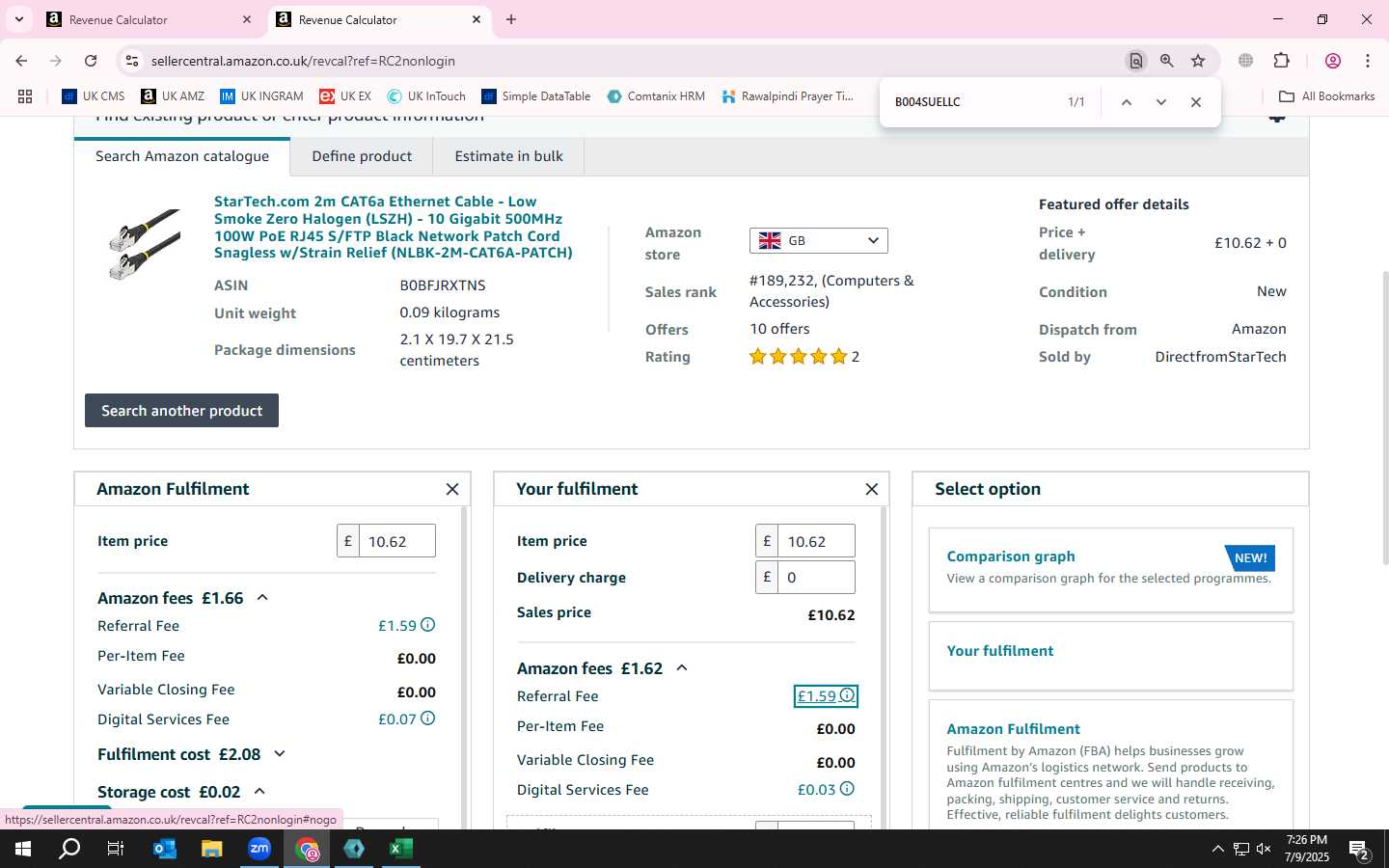Open a new tab with plus button
The height and width of the screenshot is (868, 1389).
[x=511, y=19]
